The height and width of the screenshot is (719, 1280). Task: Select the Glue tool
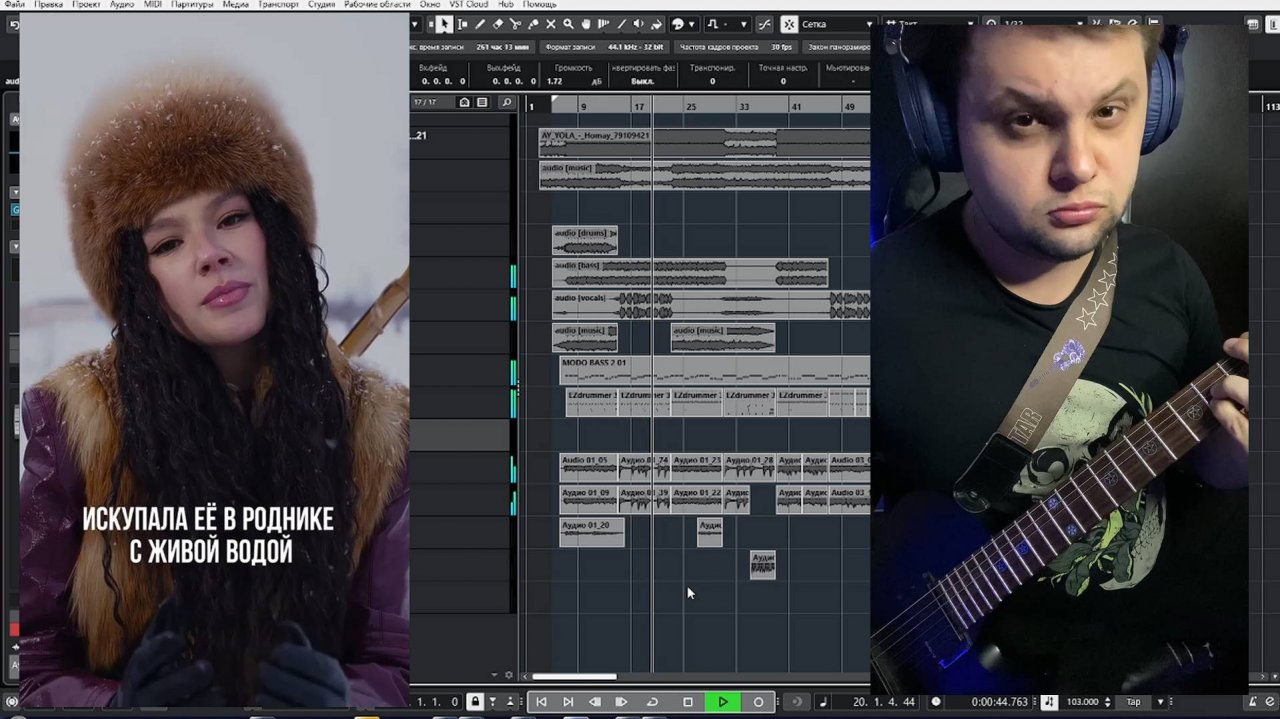point(533,24)
